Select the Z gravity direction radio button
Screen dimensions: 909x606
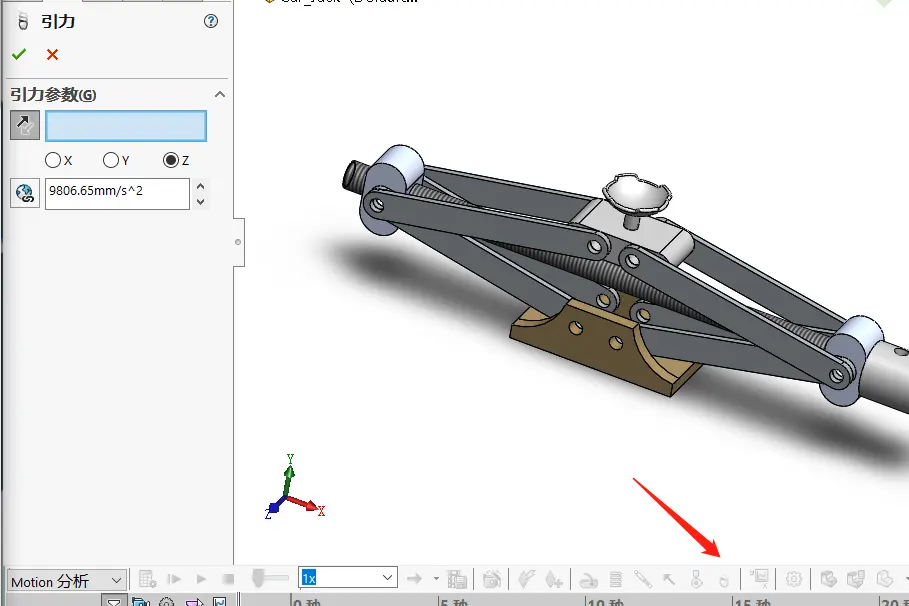171,160
